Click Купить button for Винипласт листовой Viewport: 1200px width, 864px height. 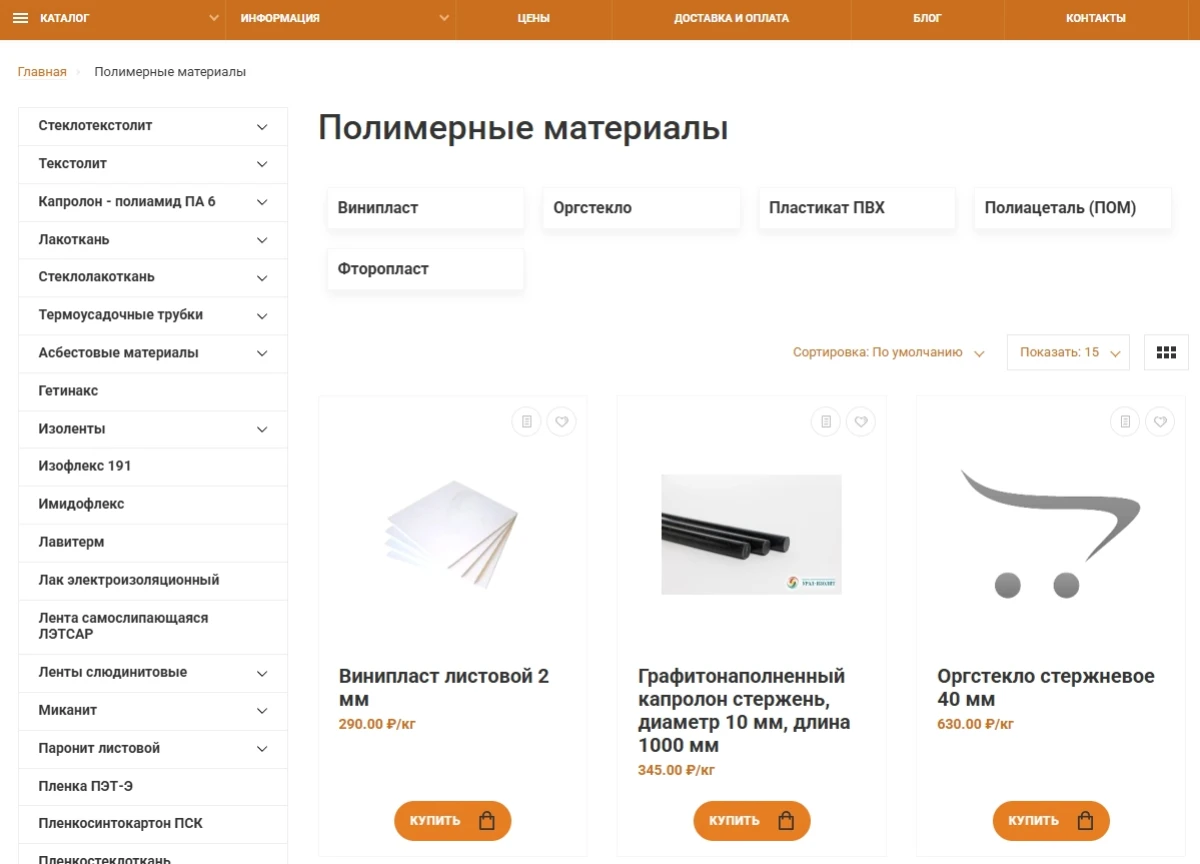(452, 821)
